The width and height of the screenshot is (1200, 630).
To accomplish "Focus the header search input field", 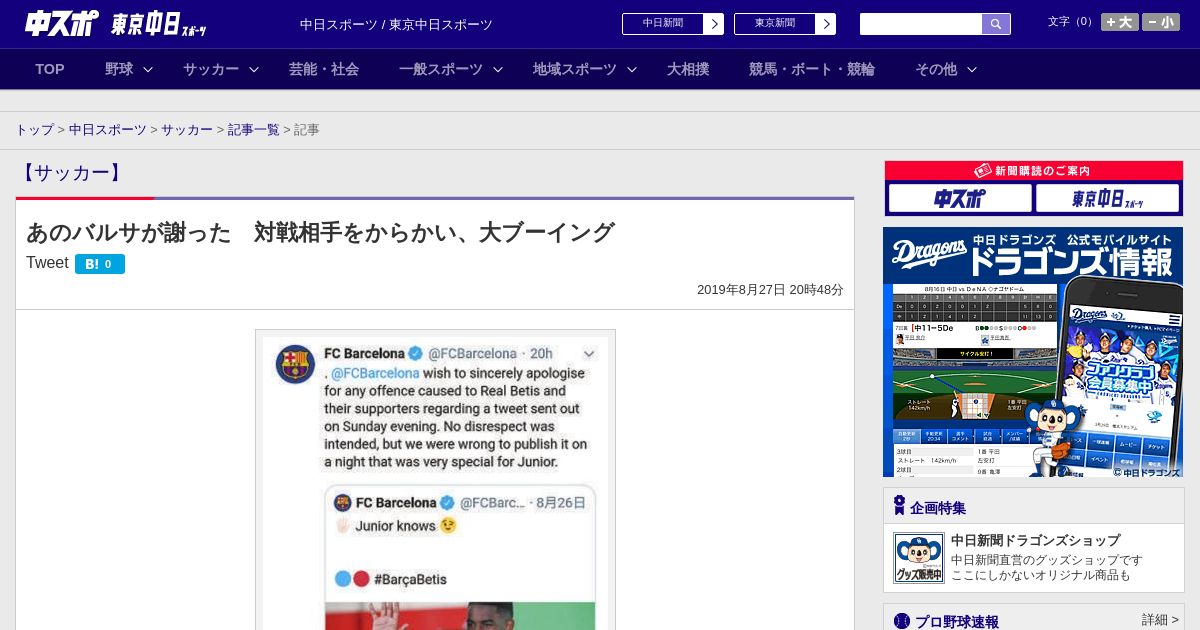I will (921, 24).
